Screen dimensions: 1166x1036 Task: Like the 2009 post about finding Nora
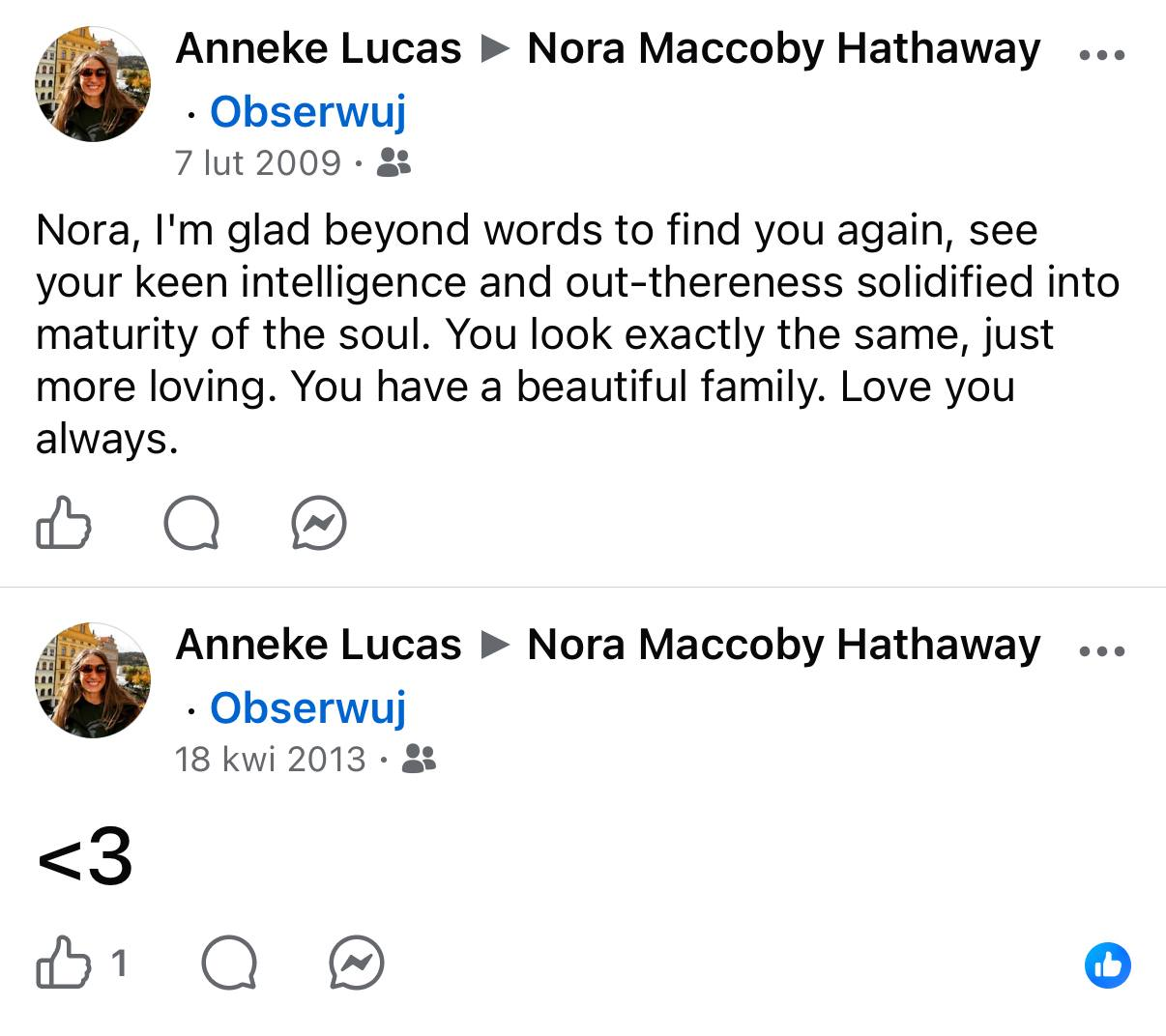(64, 523)
